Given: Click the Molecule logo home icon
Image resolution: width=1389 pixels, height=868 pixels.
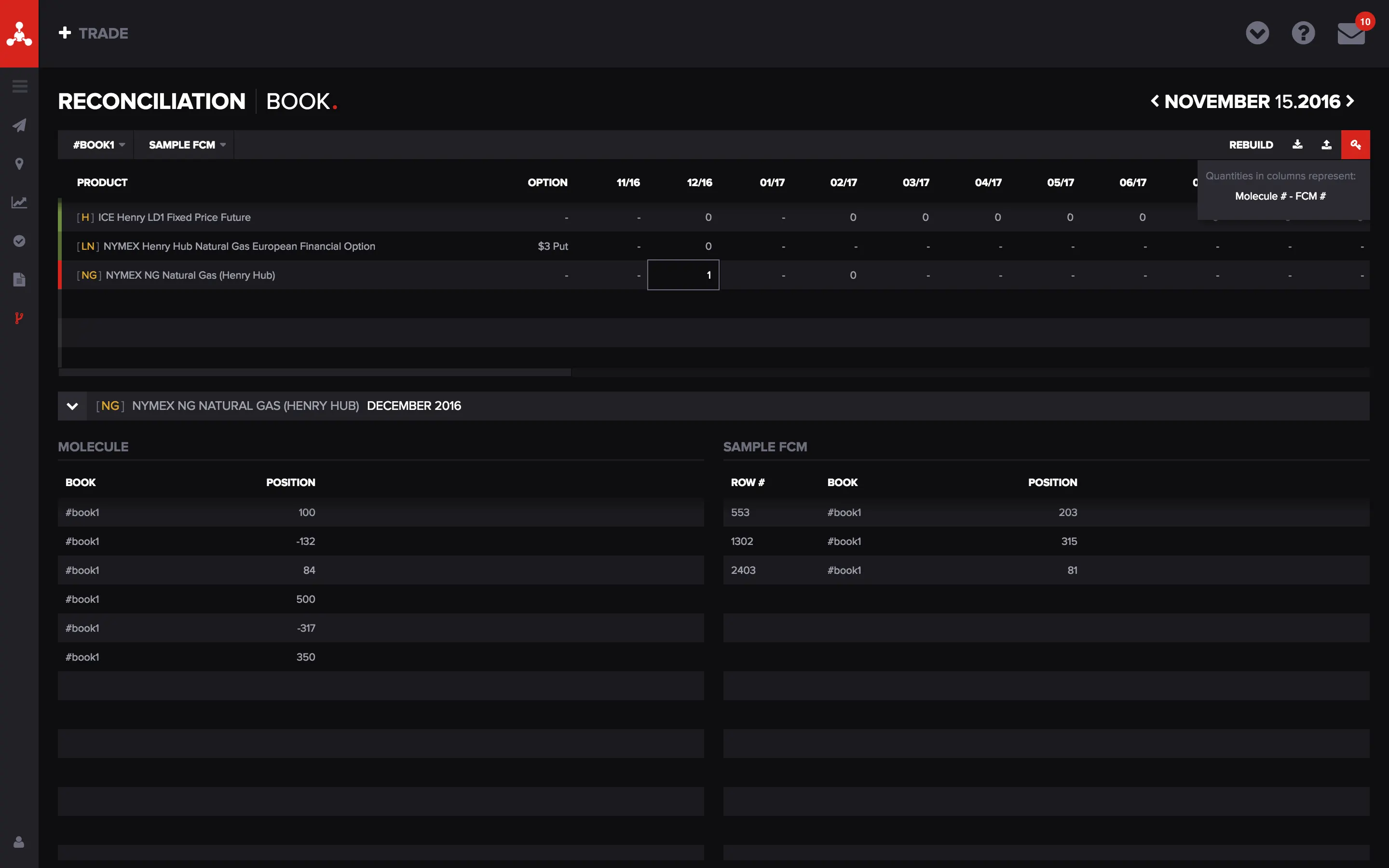Looking at the screenshot, I should pyautogui.click(x=19, y=33).
